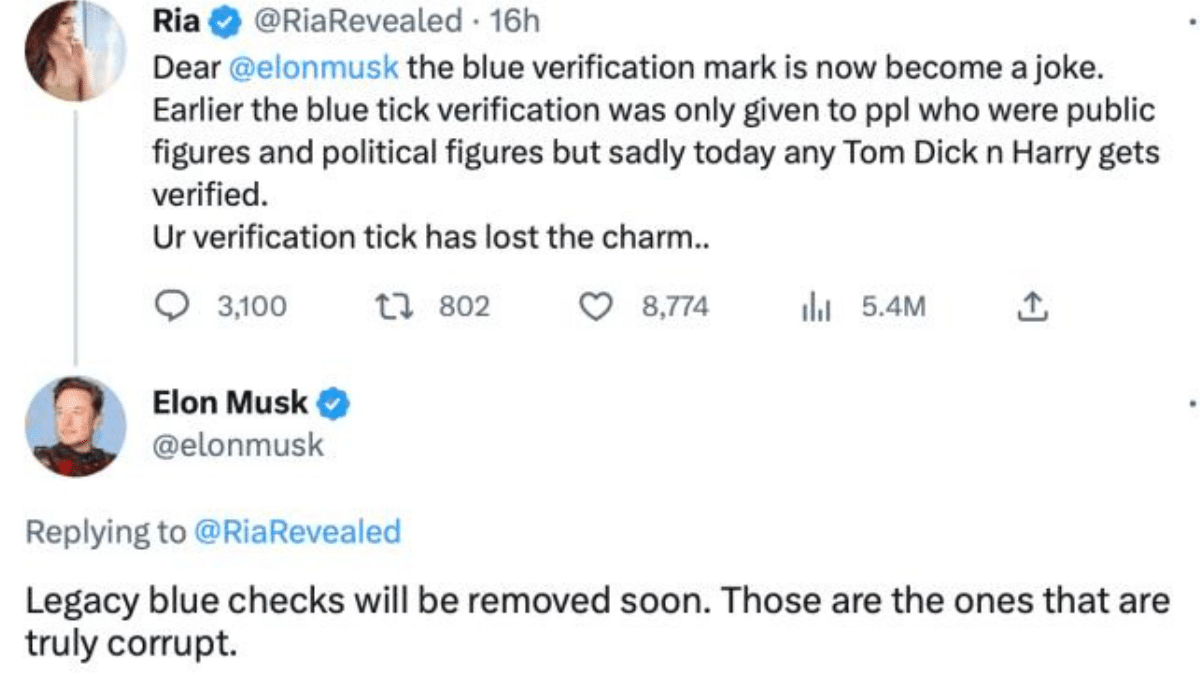Open the 16h timestamp link
Image resolution: width=1200 pixels, height=675 pixels.
516,20
